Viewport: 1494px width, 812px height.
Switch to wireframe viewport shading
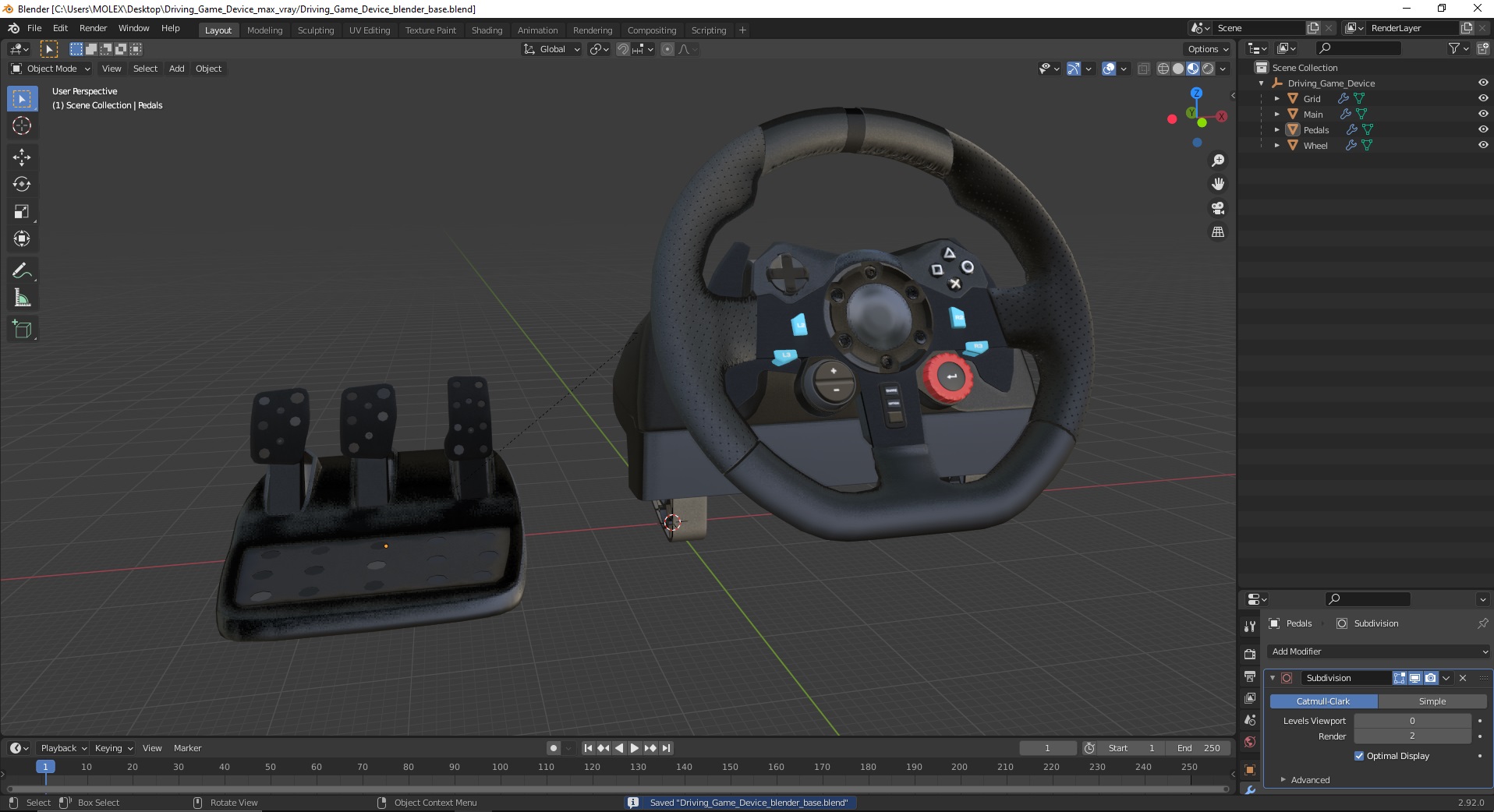(x=1163, y=69)
